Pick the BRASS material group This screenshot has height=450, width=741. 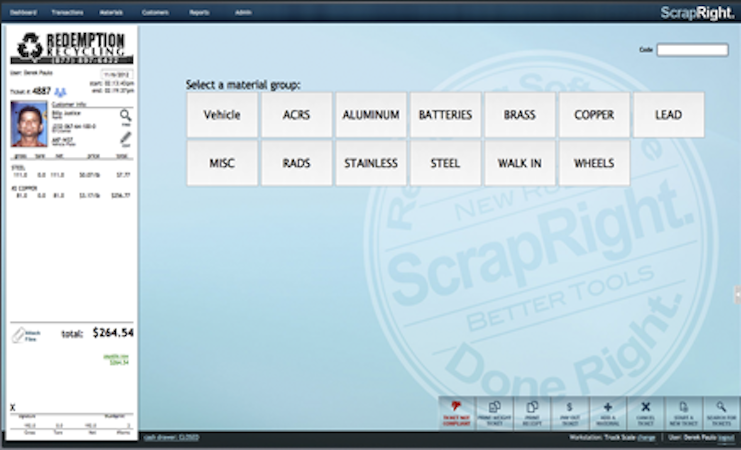[520, 115]
